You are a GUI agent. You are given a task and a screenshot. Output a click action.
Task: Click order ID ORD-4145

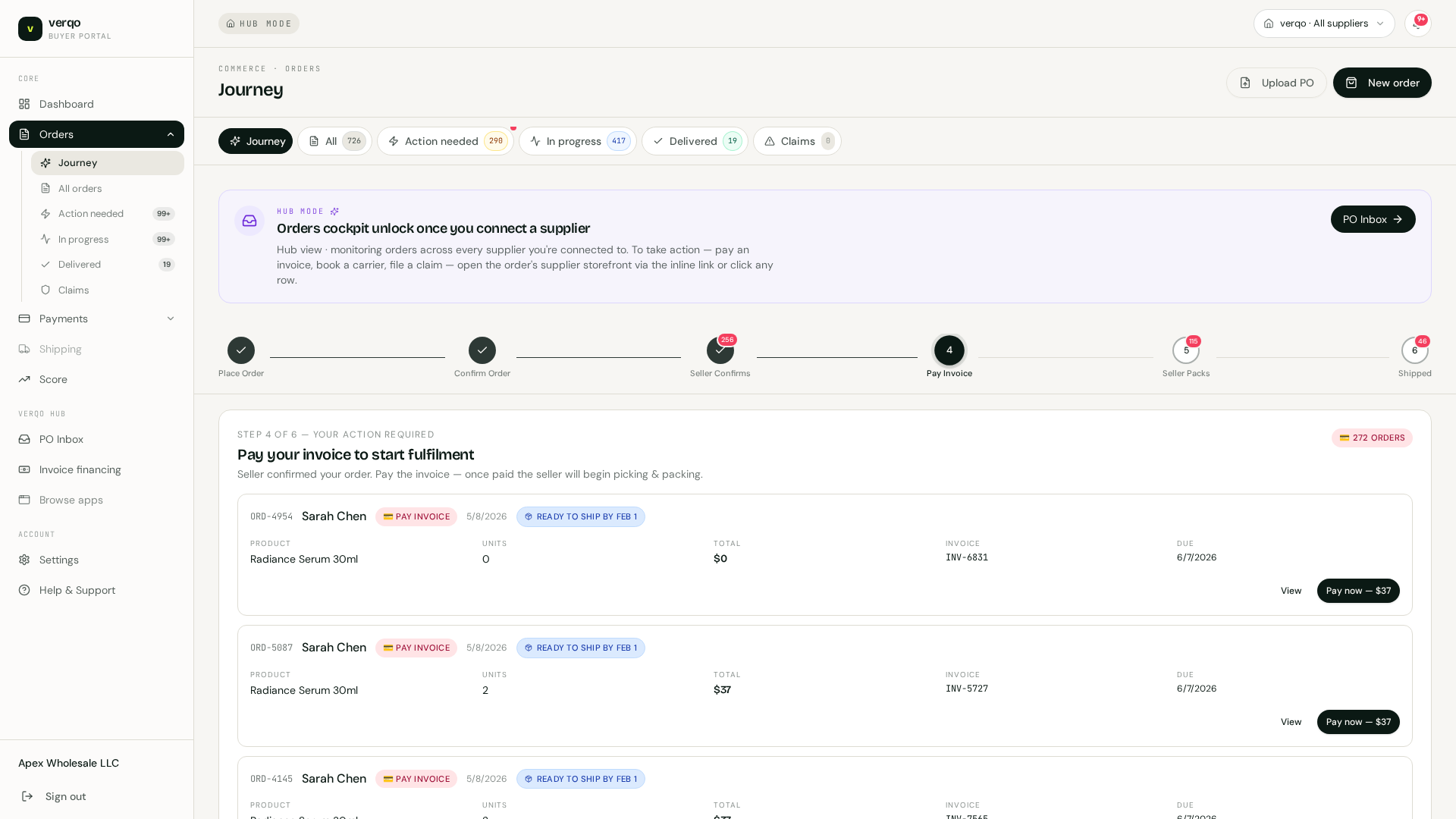point(271,779)
